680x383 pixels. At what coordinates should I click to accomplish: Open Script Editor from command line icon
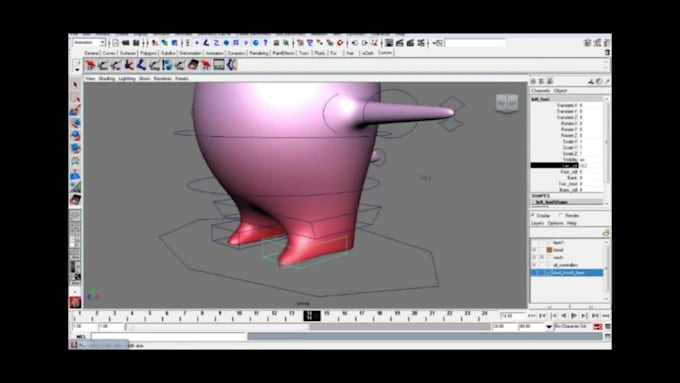click(608, 336)
